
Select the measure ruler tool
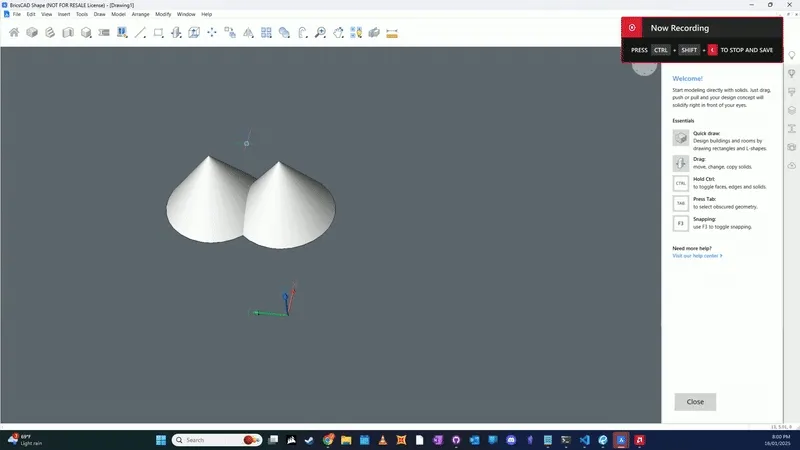[392, 33]
